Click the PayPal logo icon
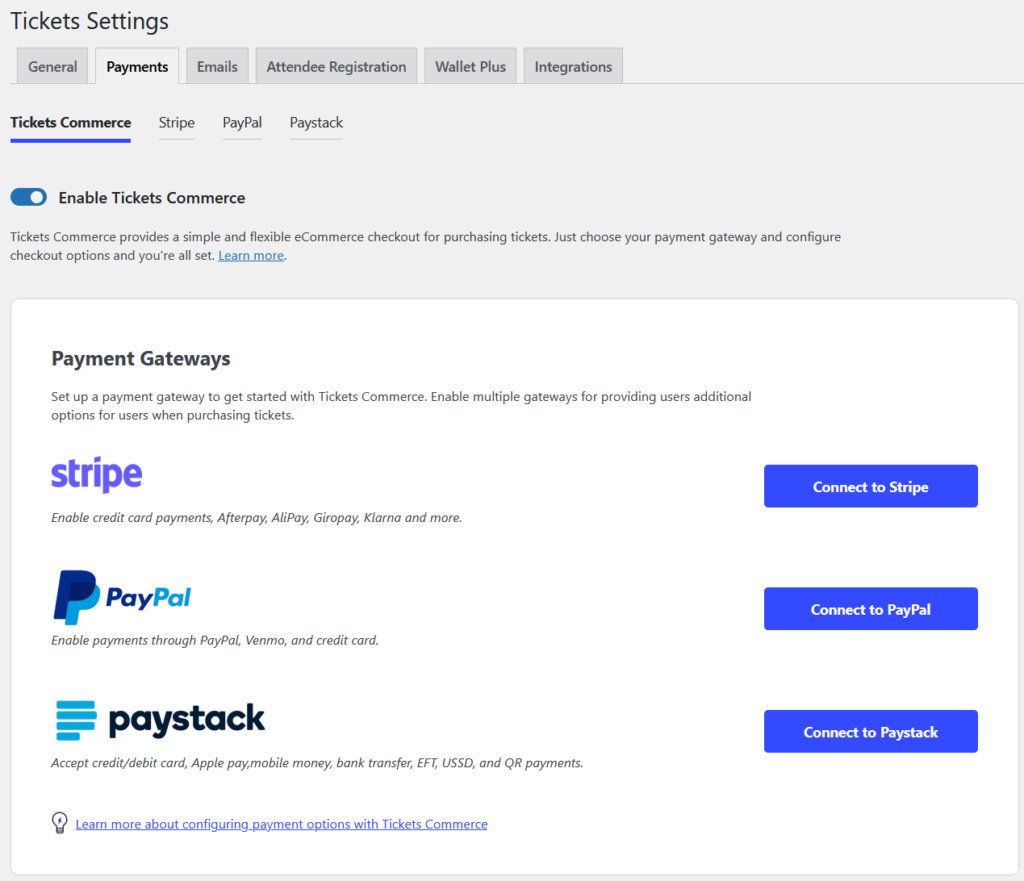Viewport: 1024px width, 881px height. pos(122,594)
